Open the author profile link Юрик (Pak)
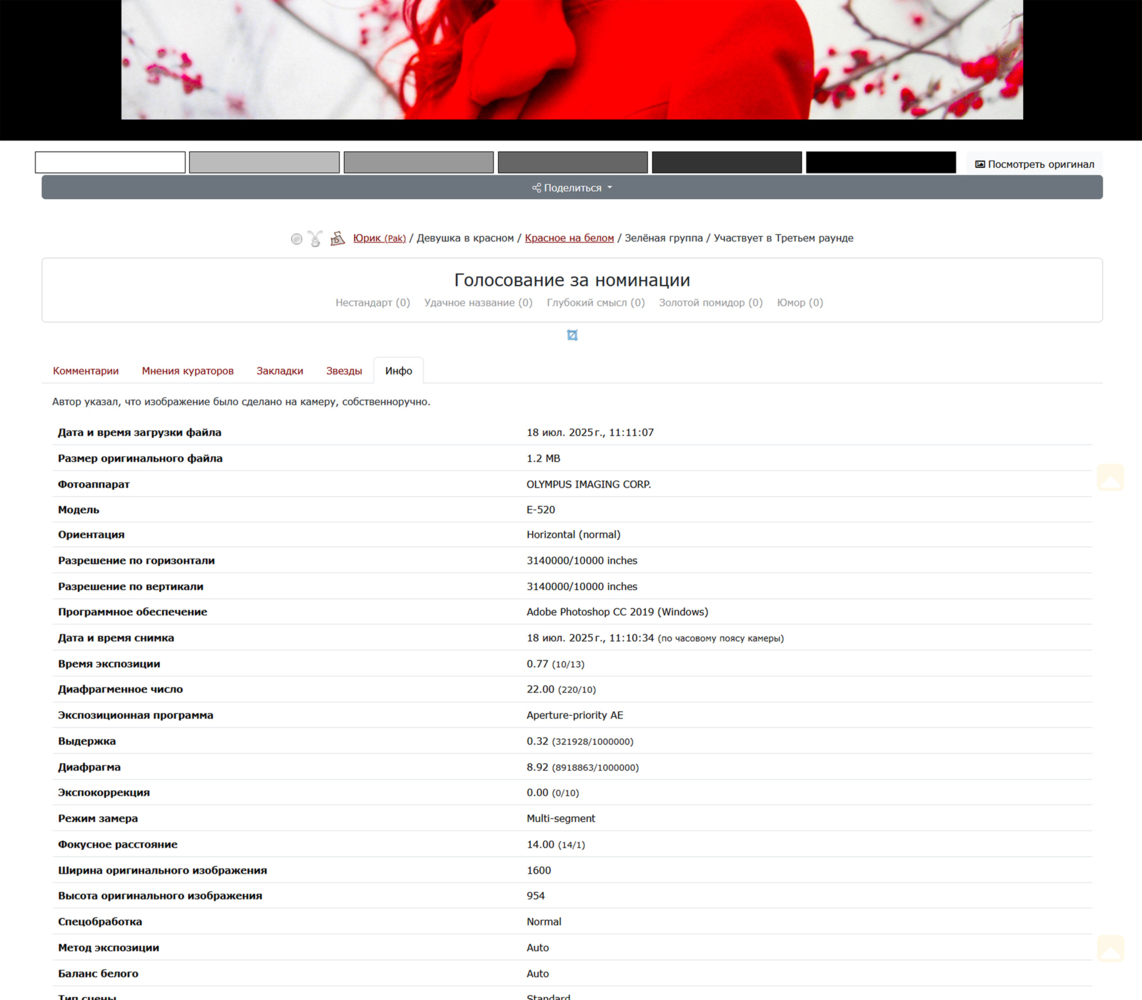This screenshot has width=1142, height=1000. 379,238
